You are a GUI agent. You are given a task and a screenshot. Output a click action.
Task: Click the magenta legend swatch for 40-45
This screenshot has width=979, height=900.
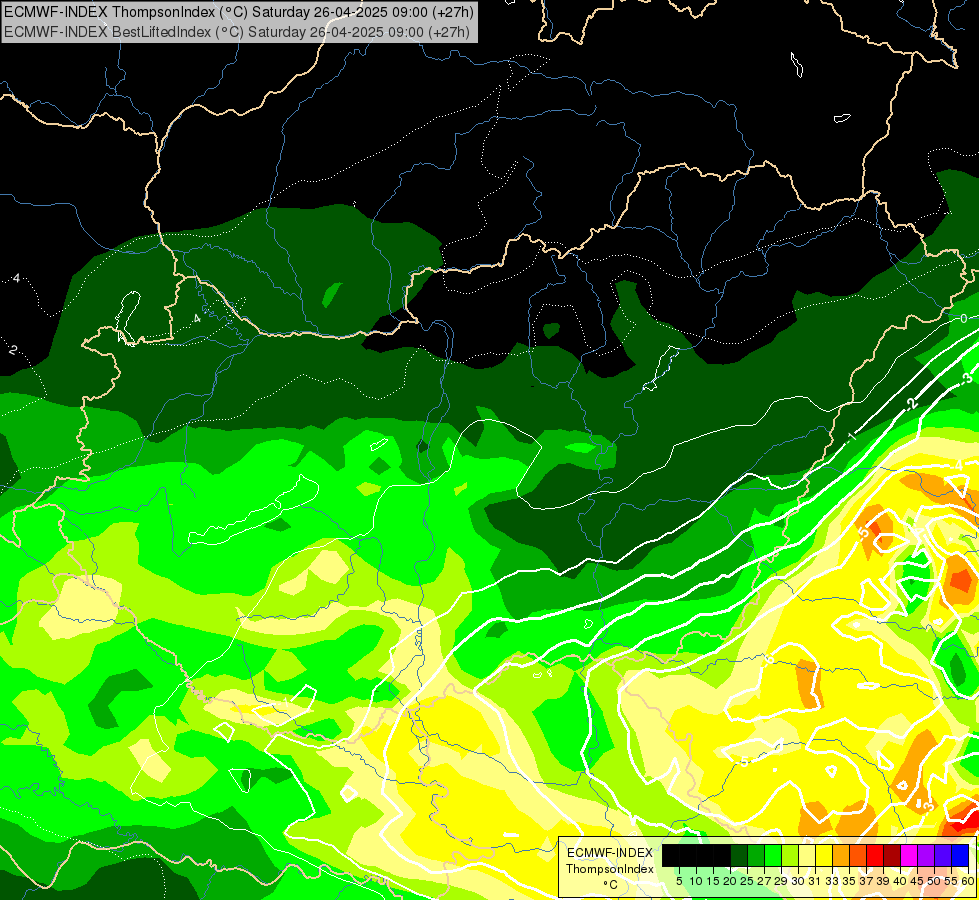[909, 855]
